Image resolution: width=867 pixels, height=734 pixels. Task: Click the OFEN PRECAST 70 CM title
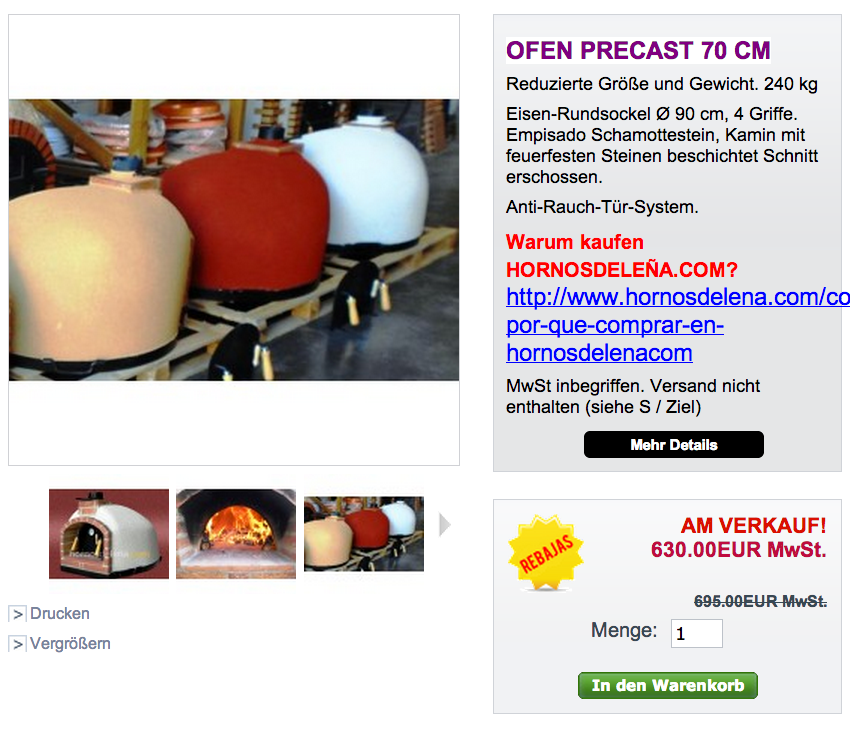click(x=638, y=50)
